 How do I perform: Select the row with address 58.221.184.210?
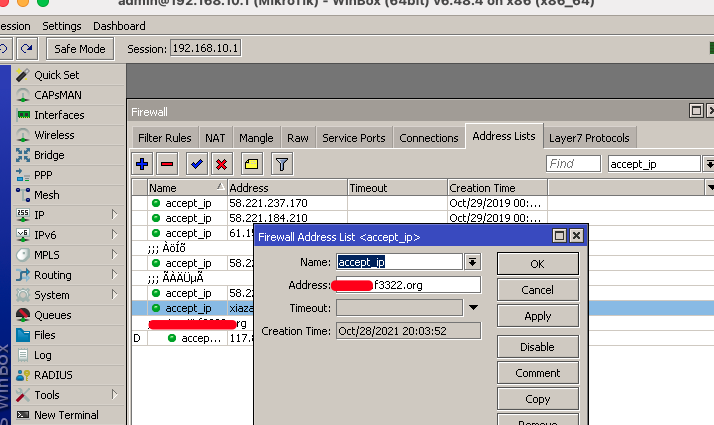coord(423,218)
